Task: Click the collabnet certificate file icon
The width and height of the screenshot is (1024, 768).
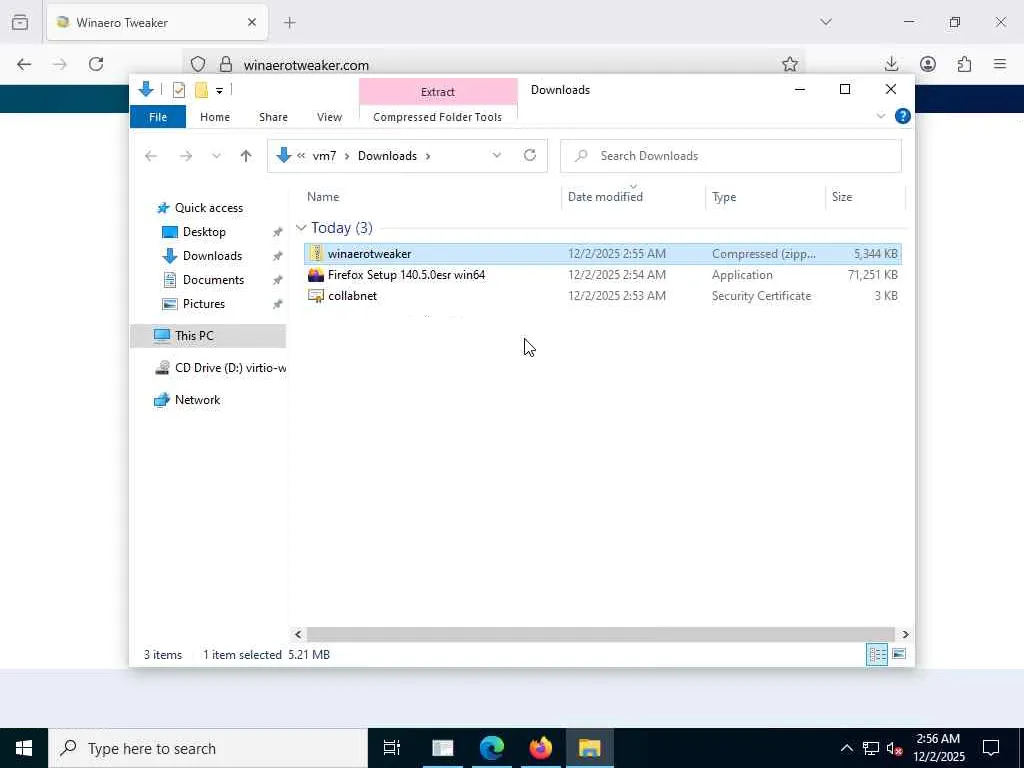Action: pos(316,296)
